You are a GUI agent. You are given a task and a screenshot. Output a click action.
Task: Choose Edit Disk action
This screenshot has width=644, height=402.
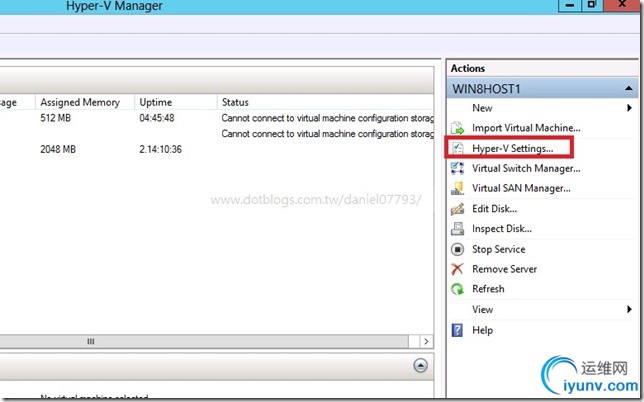[494, 209]
